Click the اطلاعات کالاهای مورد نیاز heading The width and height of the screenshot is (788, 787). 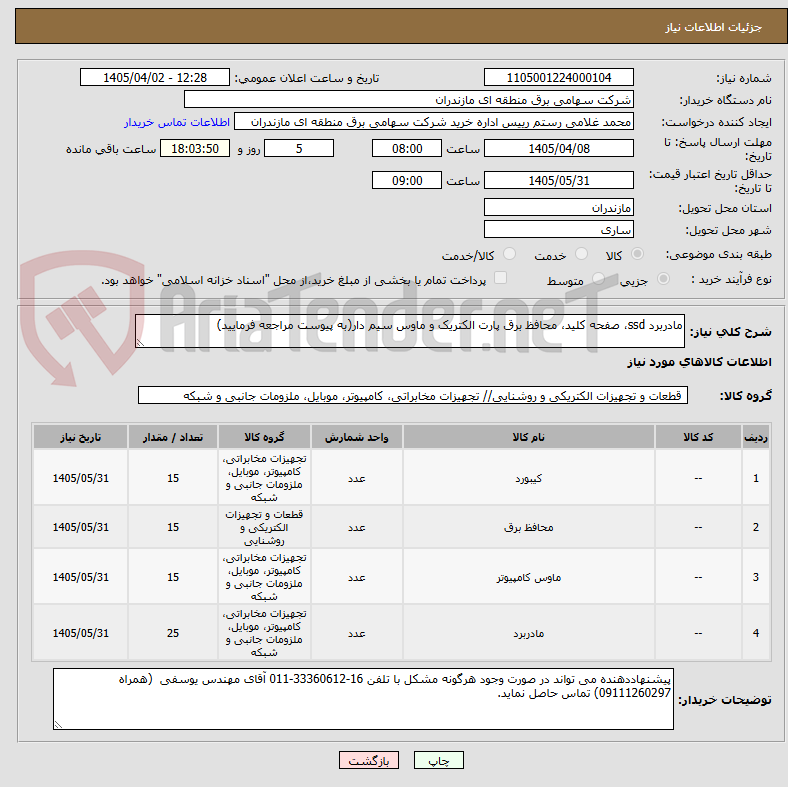pyautogui.click(x=699, y=362)
